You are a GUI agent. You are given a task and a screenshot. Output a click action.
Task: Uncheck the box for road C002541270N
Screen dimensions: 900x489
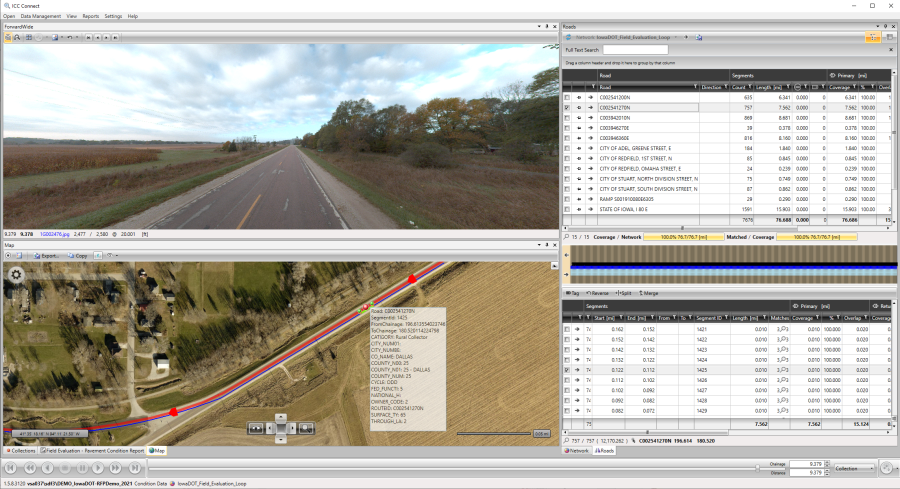(x=567, y=107)
